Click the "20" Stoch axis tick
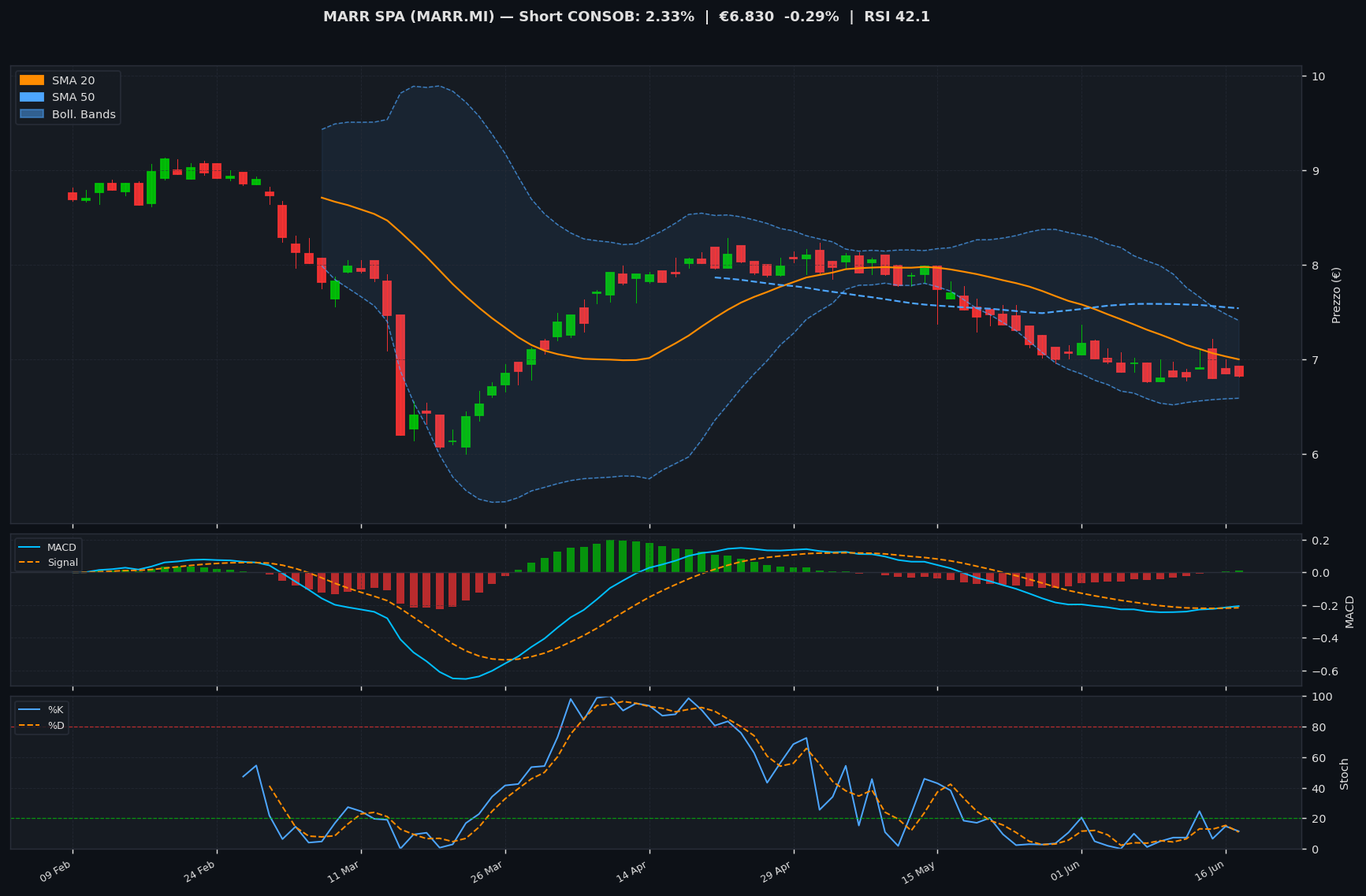 pos(1318,819)
